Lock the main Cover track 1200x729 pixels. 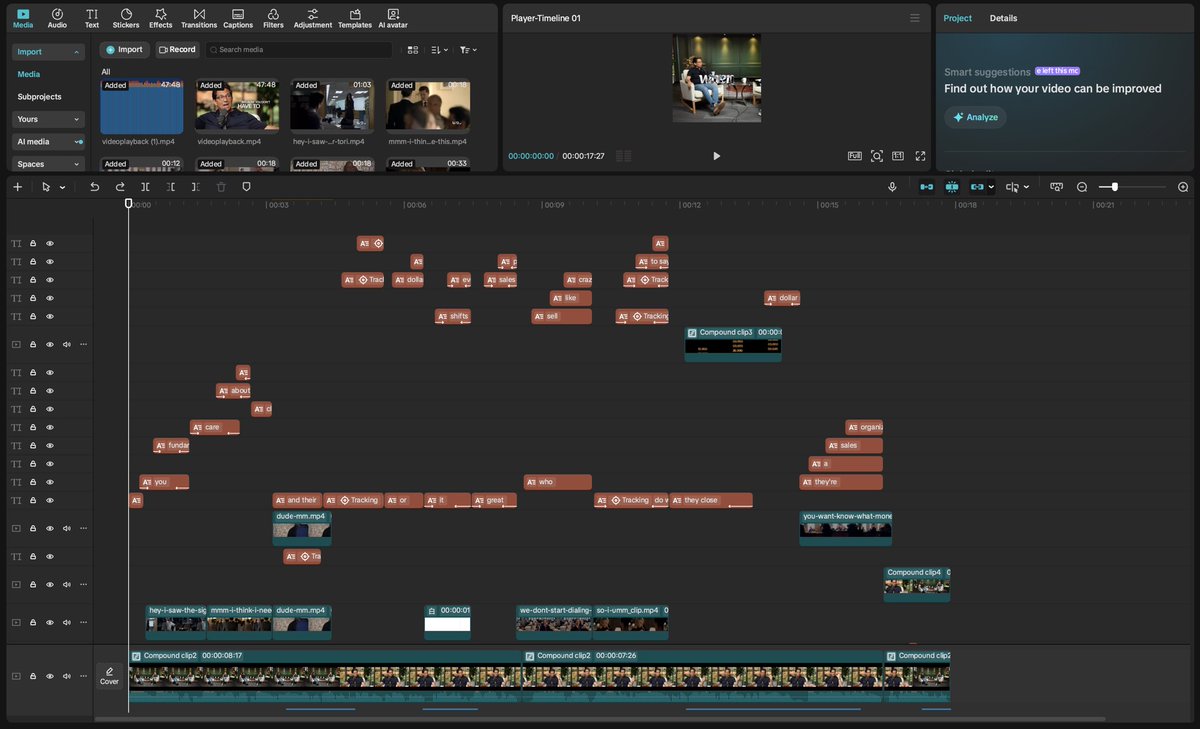pos(33,676)
